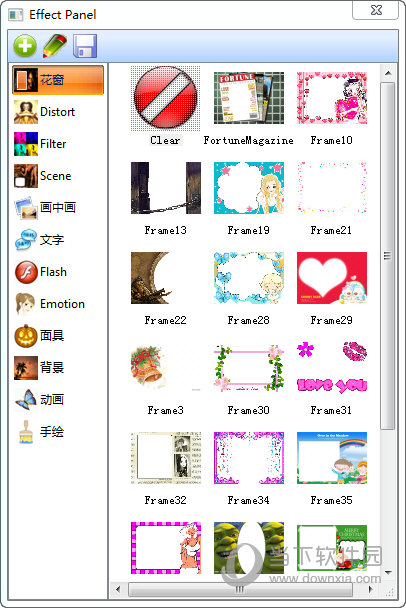Select the pink checkered frame thumbnail
406x608 pixels.
[166, 548]
